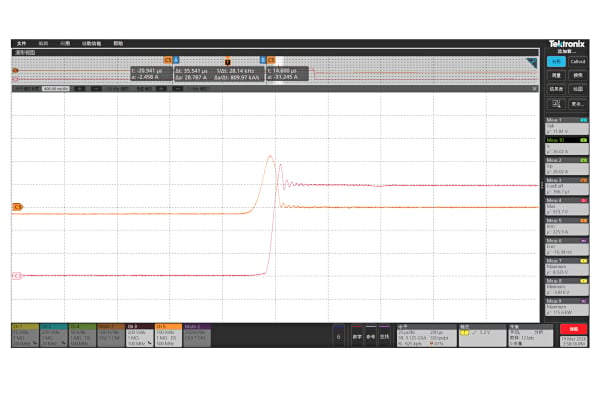Click the 总线 (add Bus) button

(x=385, y=336)
